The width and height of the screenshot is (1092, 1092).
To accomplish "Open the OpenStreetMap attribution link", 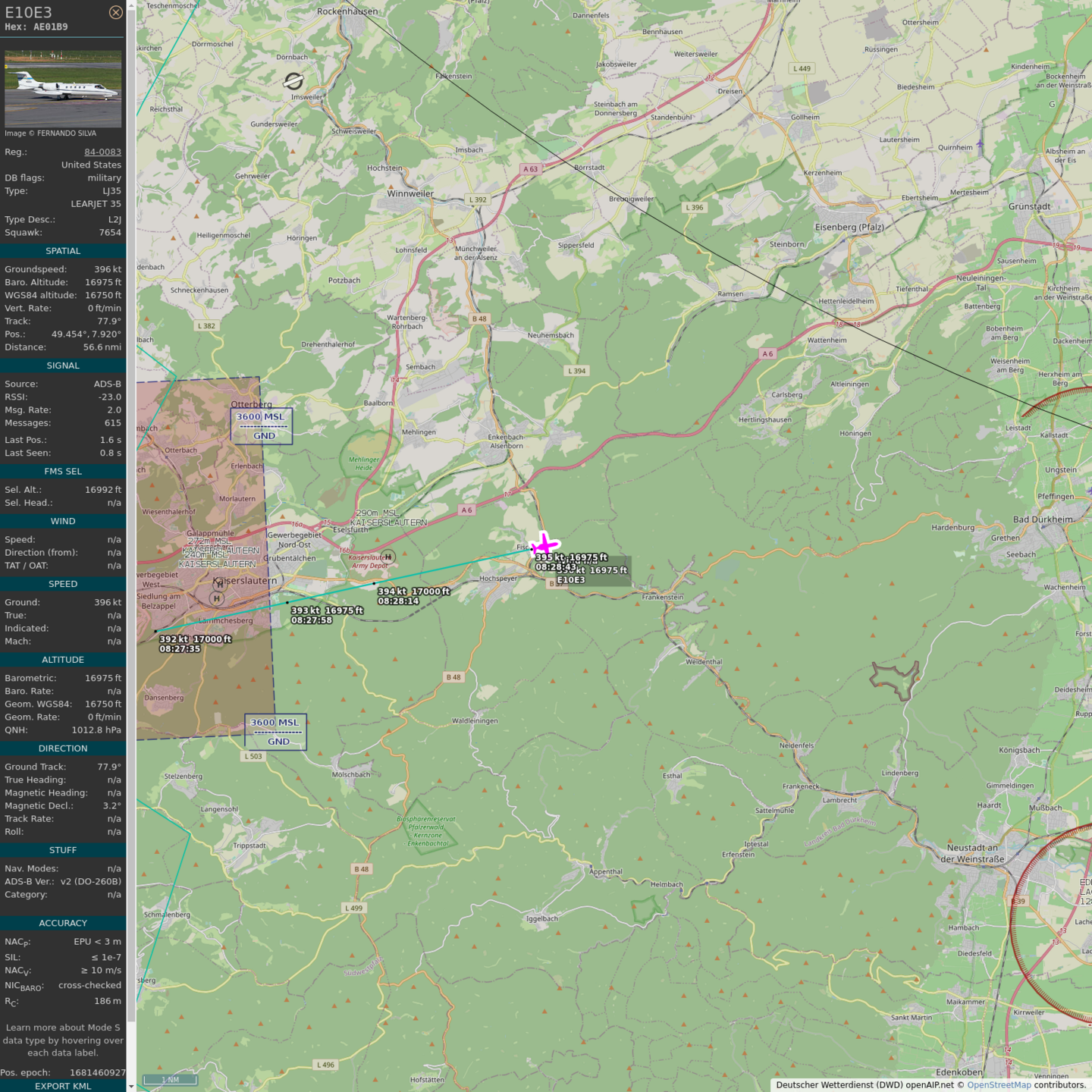I will point(998,1085).
